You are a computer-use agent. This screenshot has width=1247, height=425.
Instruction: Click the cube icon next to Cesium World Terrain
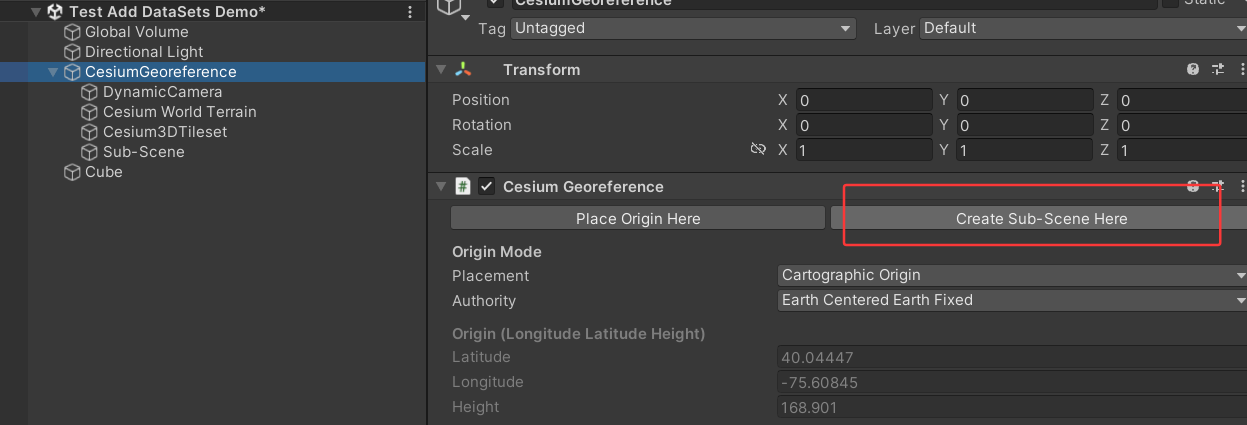[x=90, y=112]
